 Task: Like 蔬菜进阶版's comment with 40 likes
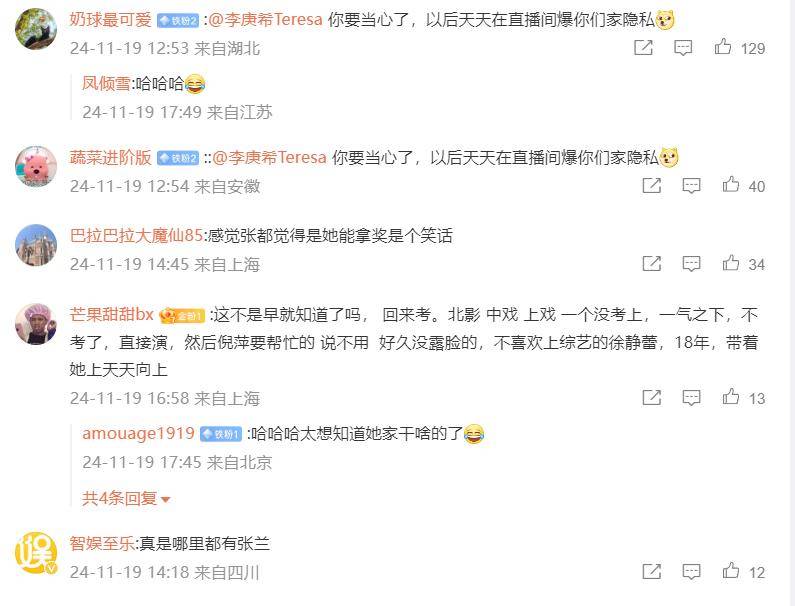coord(731,185)
